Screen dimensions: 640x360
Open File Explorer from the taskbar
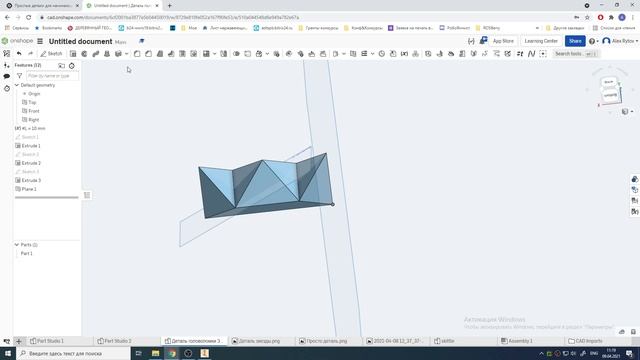156,353
